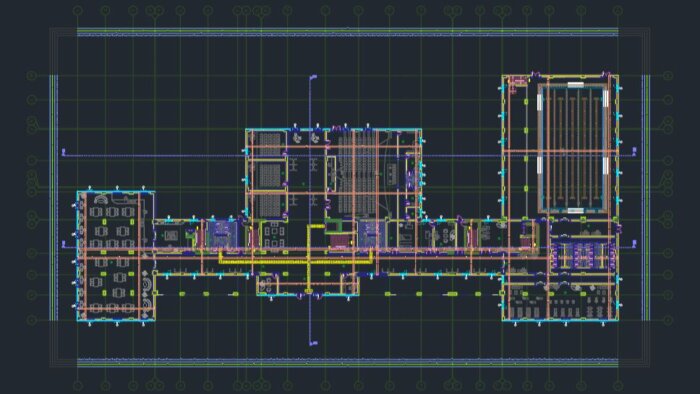Select the yellow highlighted pipe run in central corridor
This screenshot has width=700, height=394.
[x=296, y=260]
